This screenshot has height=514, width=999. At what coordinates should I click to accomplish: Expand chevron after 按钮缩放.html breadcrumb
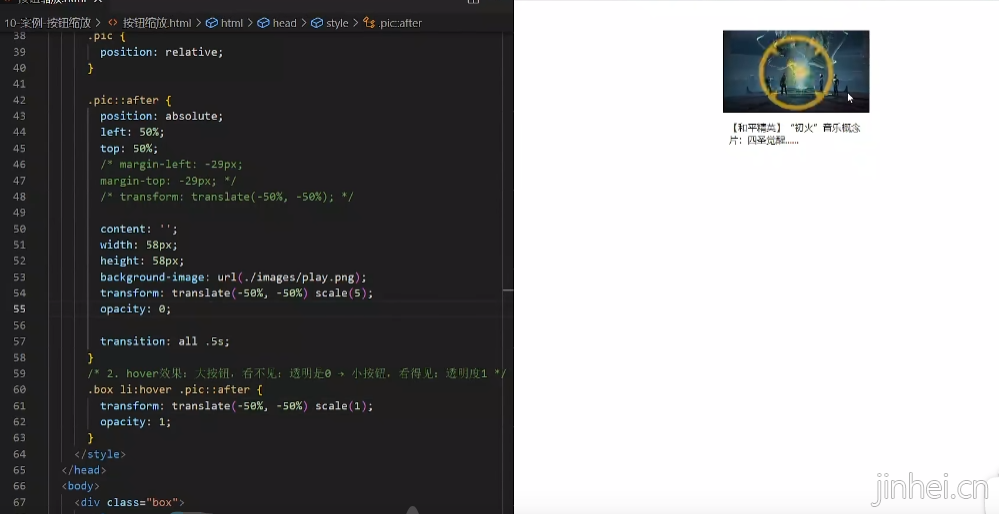coord(199,23)
